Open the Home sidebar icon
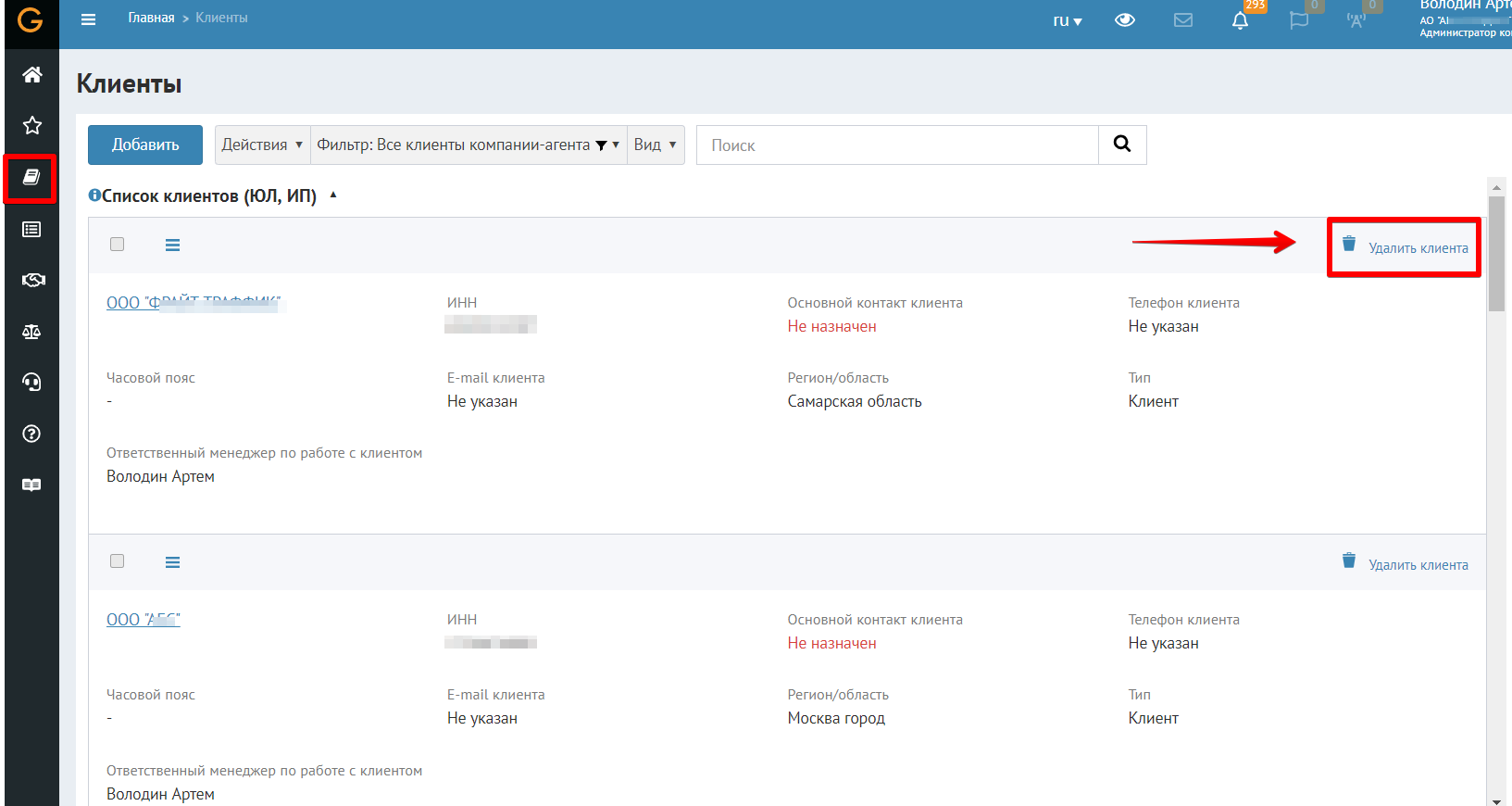The width and height of the screenshot is (1512, 806). point(31,74)
